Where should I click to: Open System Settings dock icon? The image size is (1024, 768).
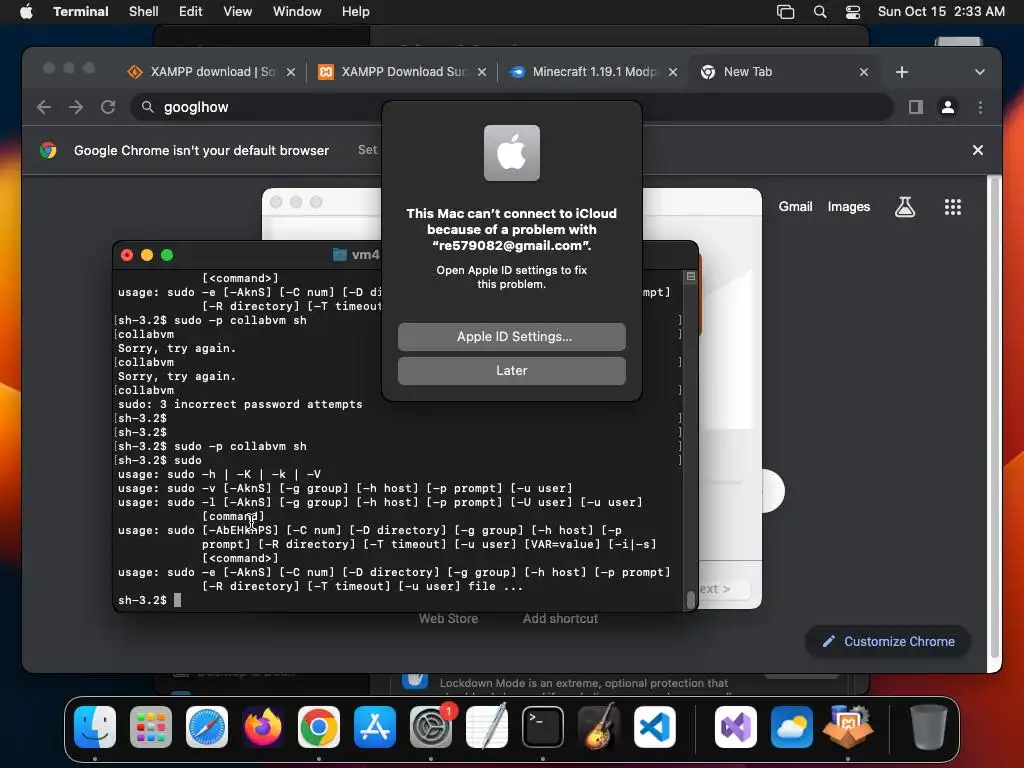[x=431, y=726]
